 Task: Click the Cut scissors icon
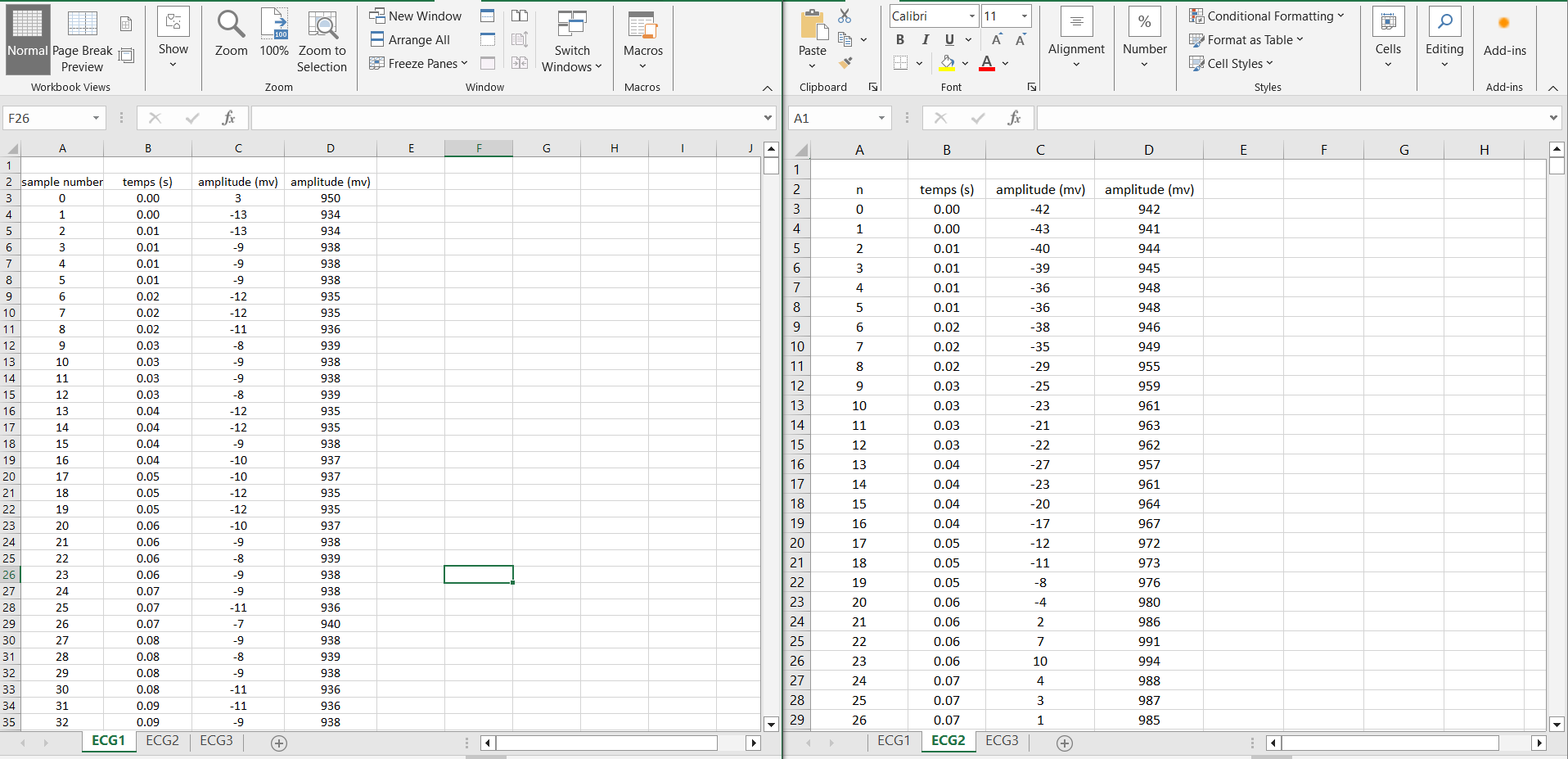pyautogui.click(x=845, y=16)
